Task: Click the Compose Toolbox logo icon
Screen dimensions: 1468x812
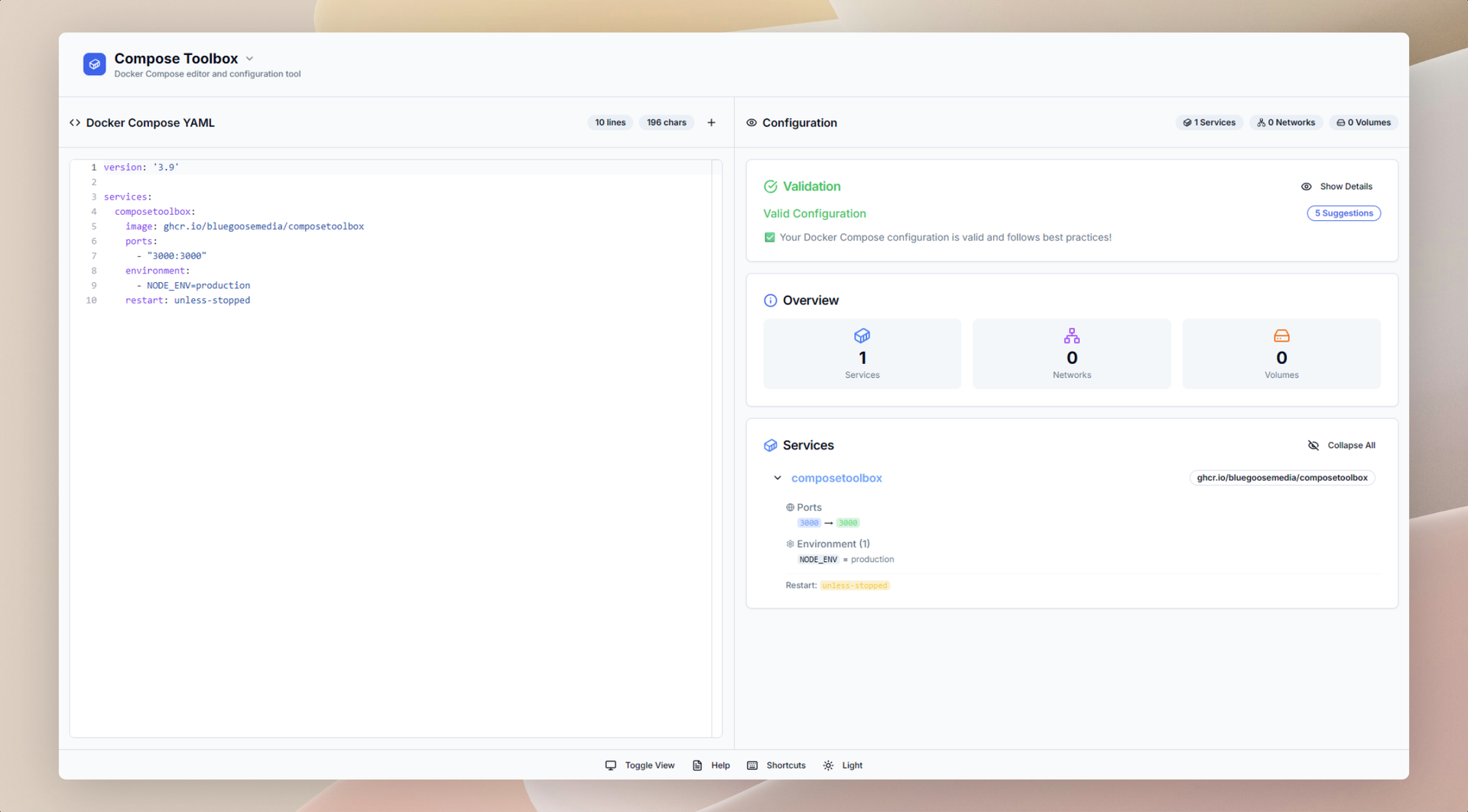Action: pos(94,64)
